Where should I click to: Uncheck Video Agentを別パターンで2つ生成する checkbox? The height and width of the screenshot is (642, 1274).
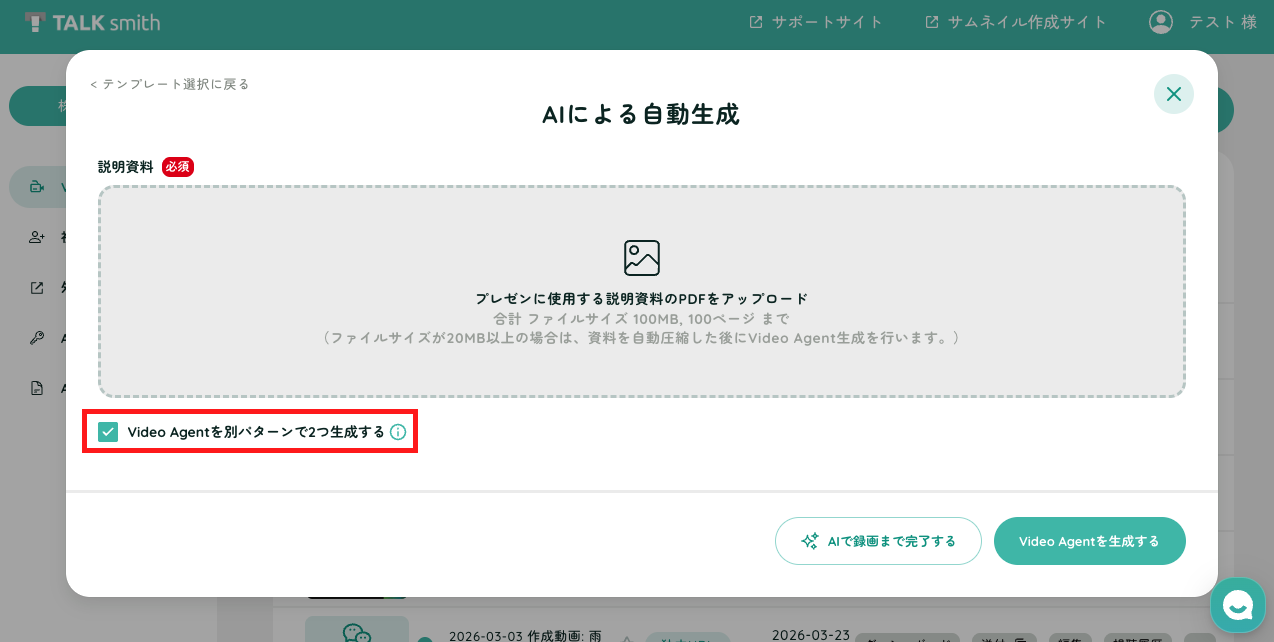108,432
